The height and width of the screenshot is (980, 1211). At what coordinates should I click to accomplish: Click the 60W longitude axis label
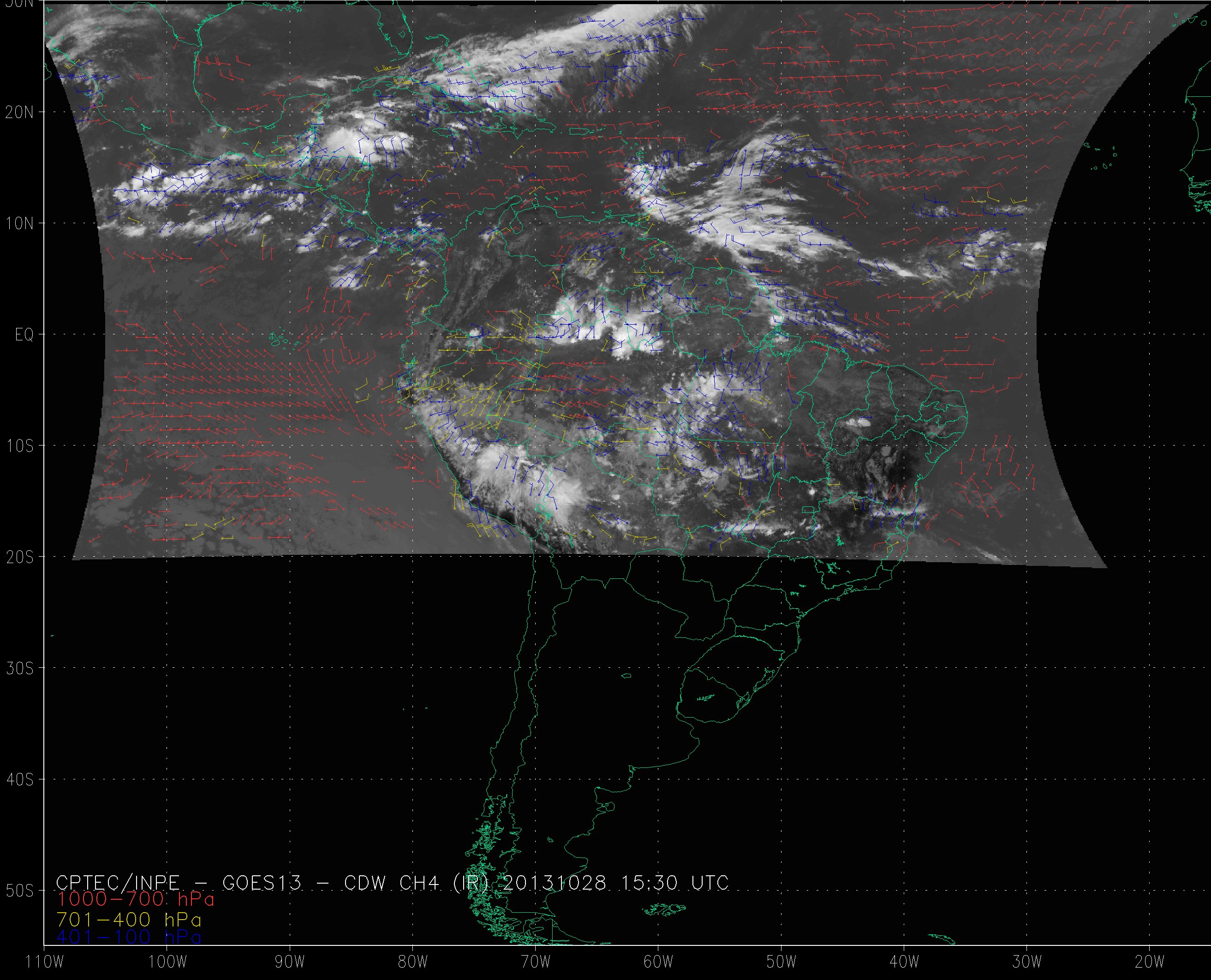658,962
